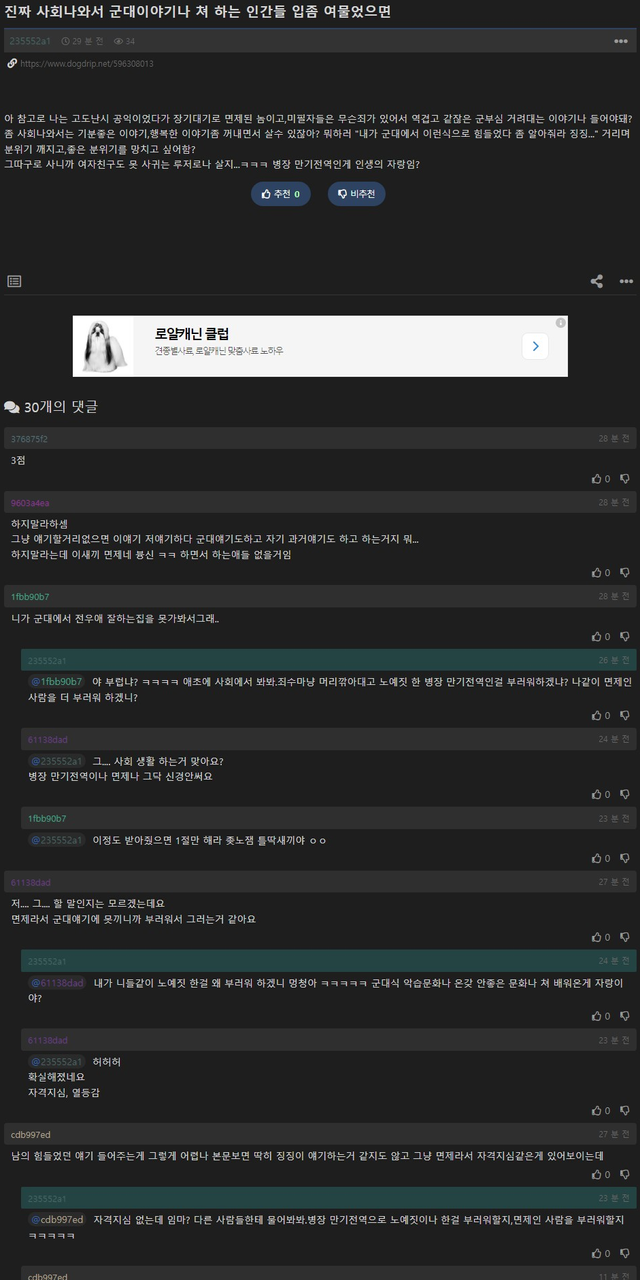This screenshot has width=640, height=1280.
Task: Dislike the '3점' comment by 376875f2
Action: 625,479
